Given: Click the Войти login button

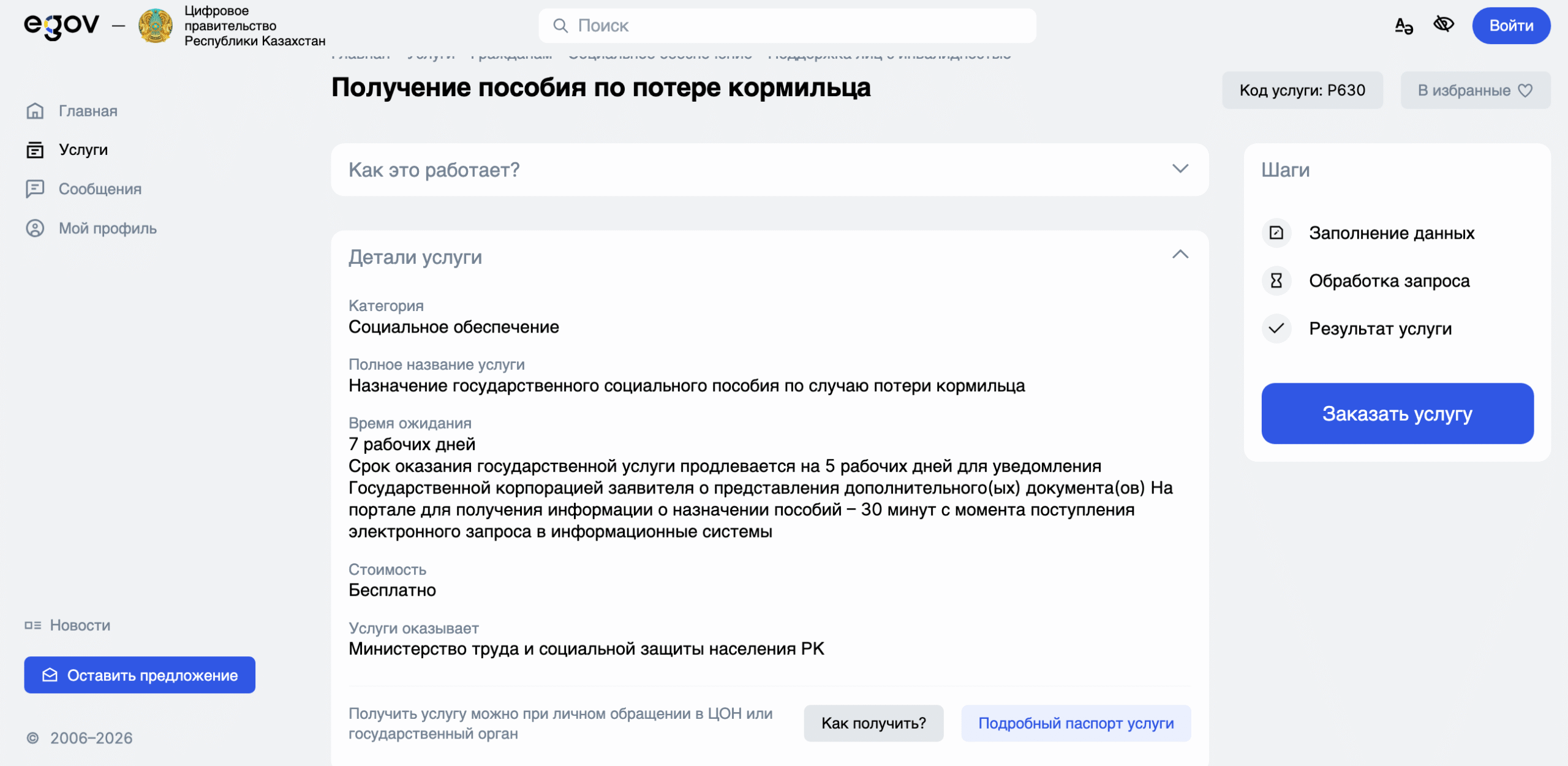Looking at the screenshot, I should pyautogui.click(x=1511, y=26).
